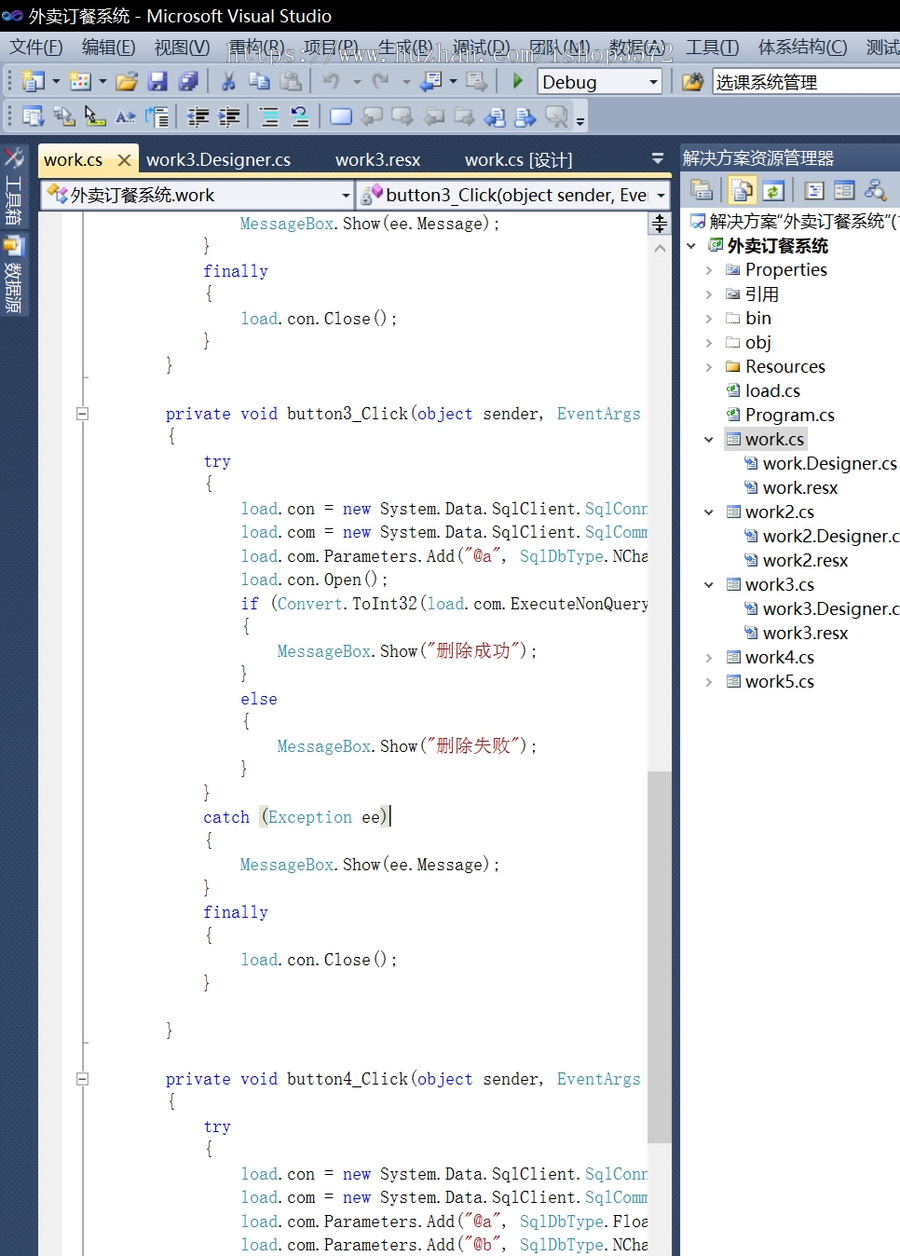900x1256 pixels.
Task: Click View Class Diagram icon
Action: click(876, 190)
